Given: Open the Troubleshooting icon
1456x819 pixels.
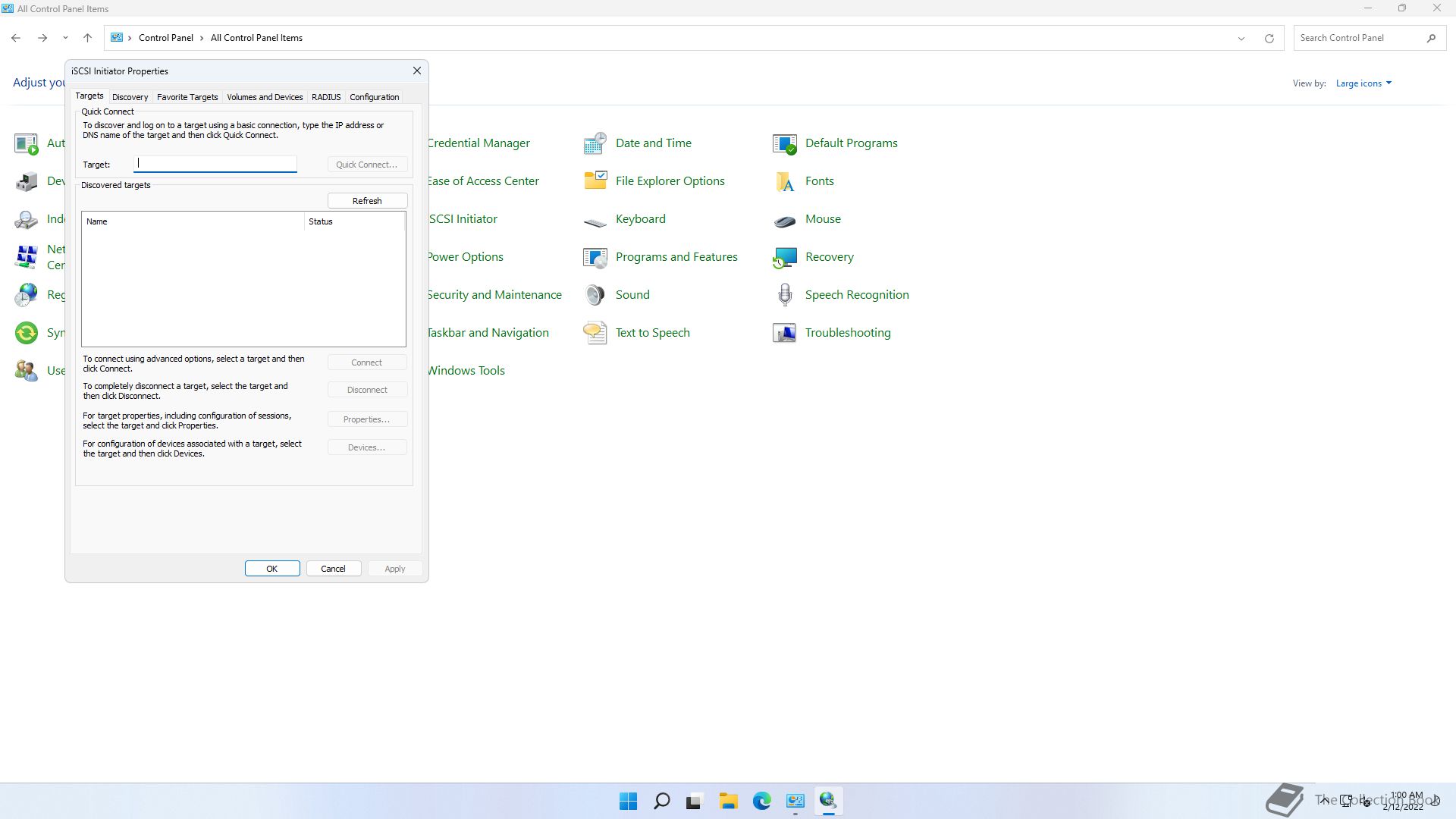Looking at the screenshot, I should tap(785, 333).
